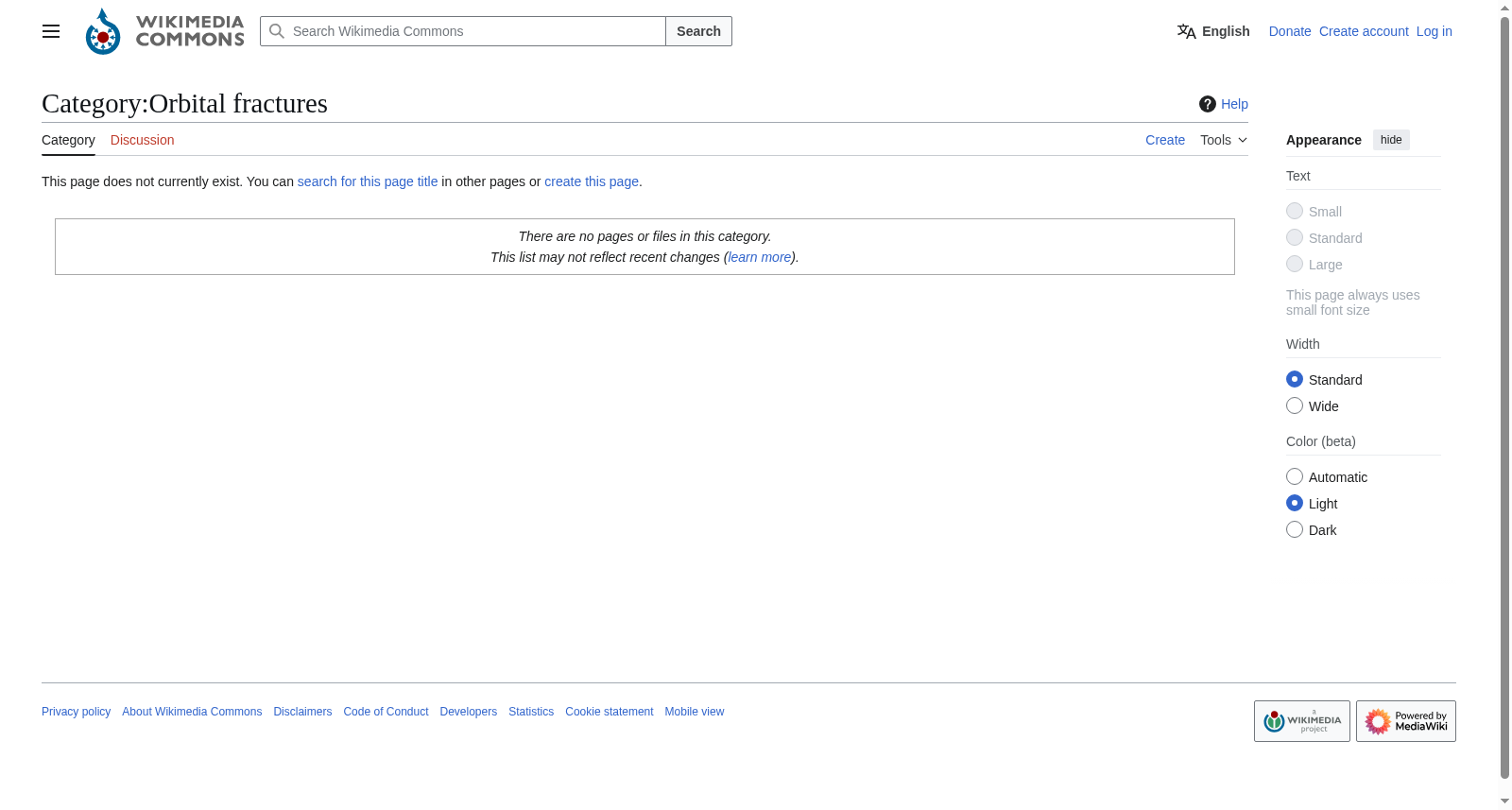1512x810 pixels.
Task: Open the hamburger main menu
Action: pyautogui.click(x=51, y=31)
